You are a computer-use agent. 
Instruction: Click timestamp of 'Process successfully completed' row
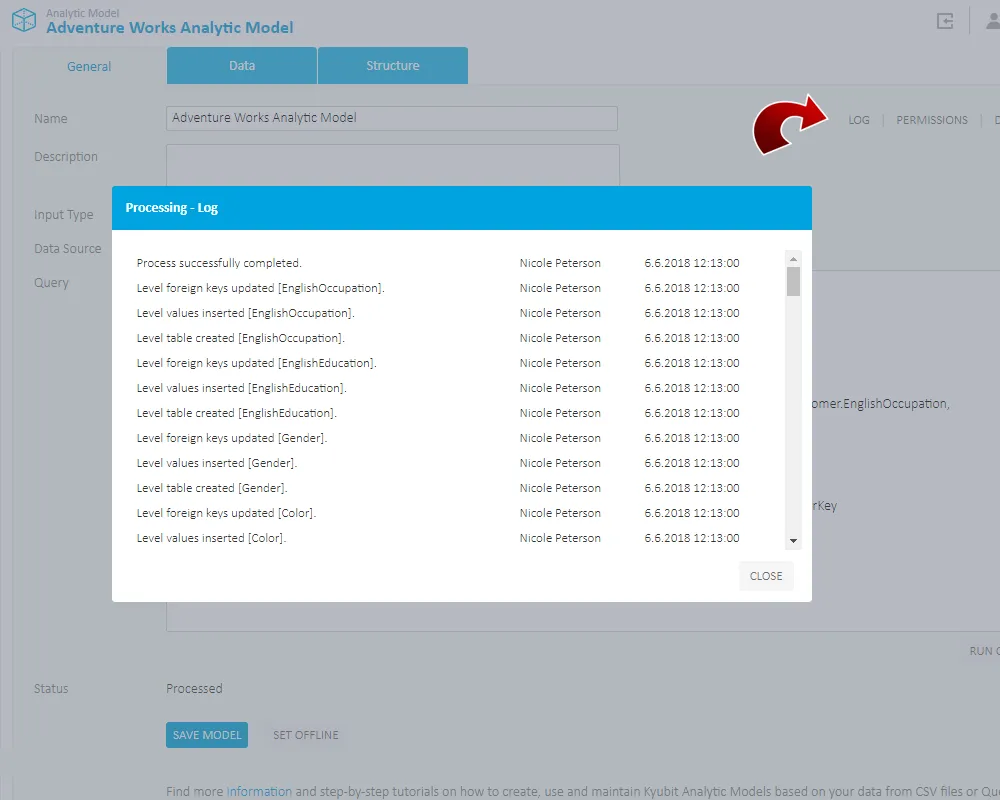pos(692,263)
